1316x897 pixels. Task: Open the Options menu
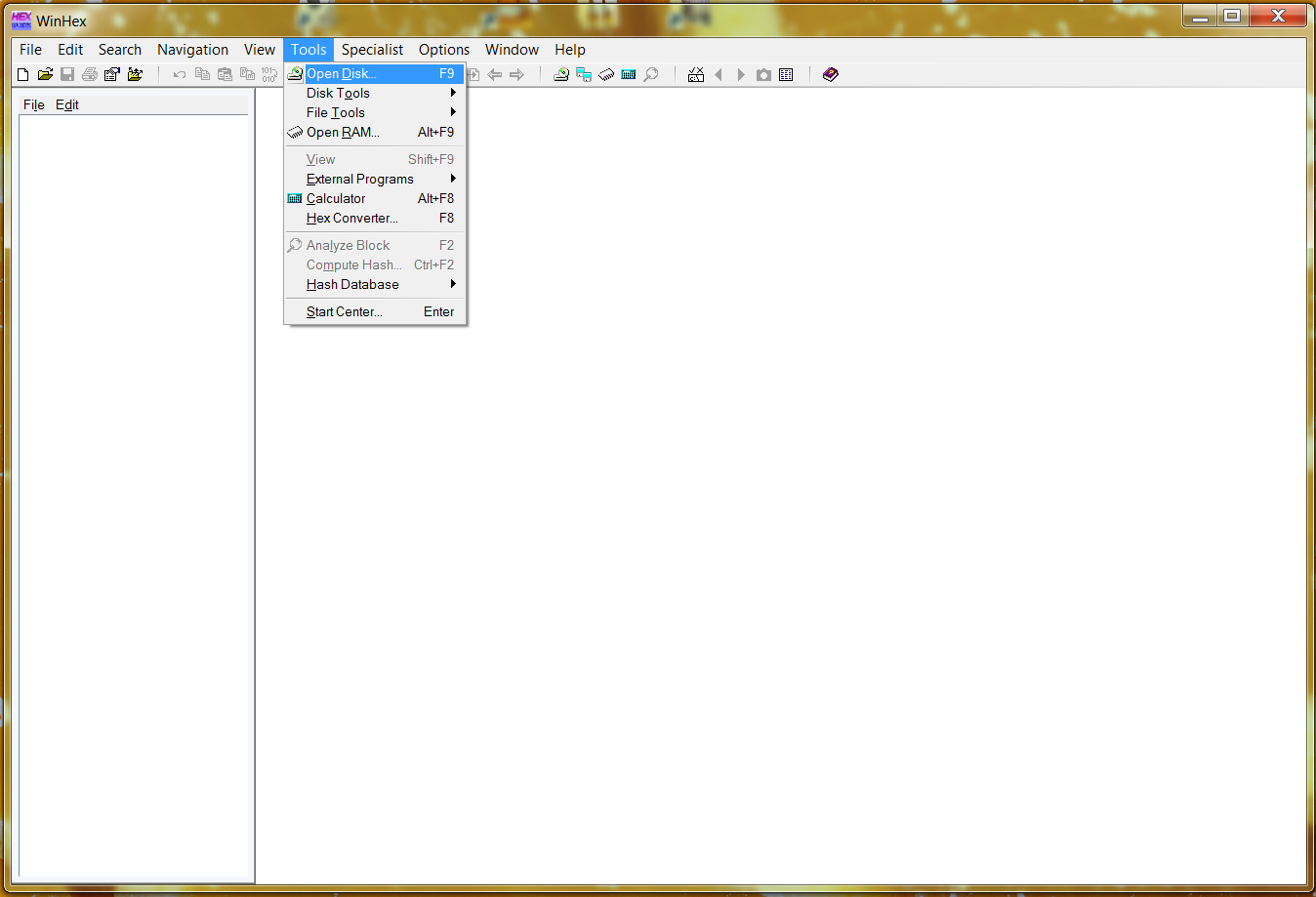pyautogui.click(x=444, y=50)
